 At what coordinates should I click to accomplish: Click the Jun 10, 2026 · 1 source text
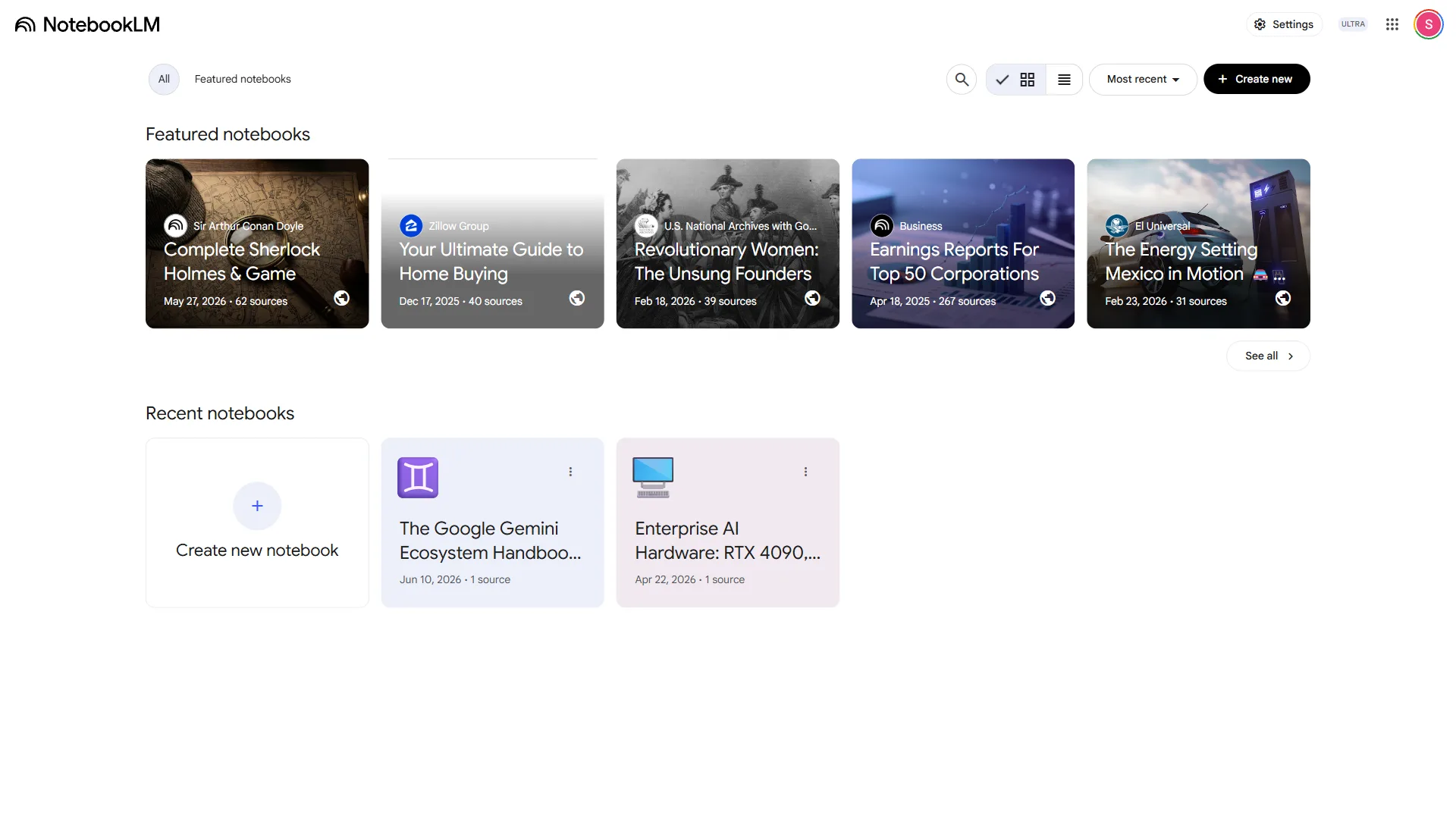click(x=455, y=579)
